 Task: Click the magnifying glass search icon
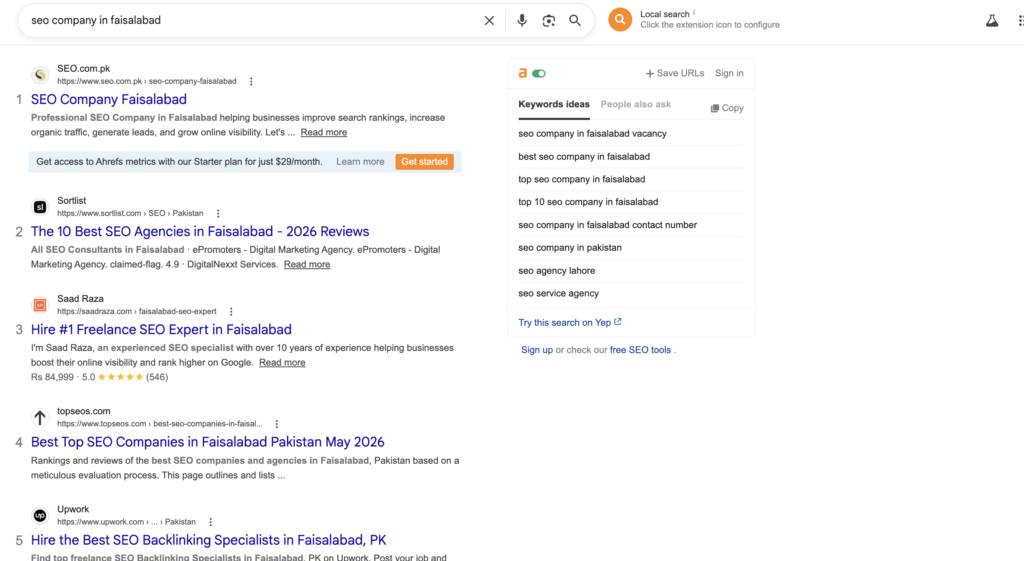pos(575,20)
